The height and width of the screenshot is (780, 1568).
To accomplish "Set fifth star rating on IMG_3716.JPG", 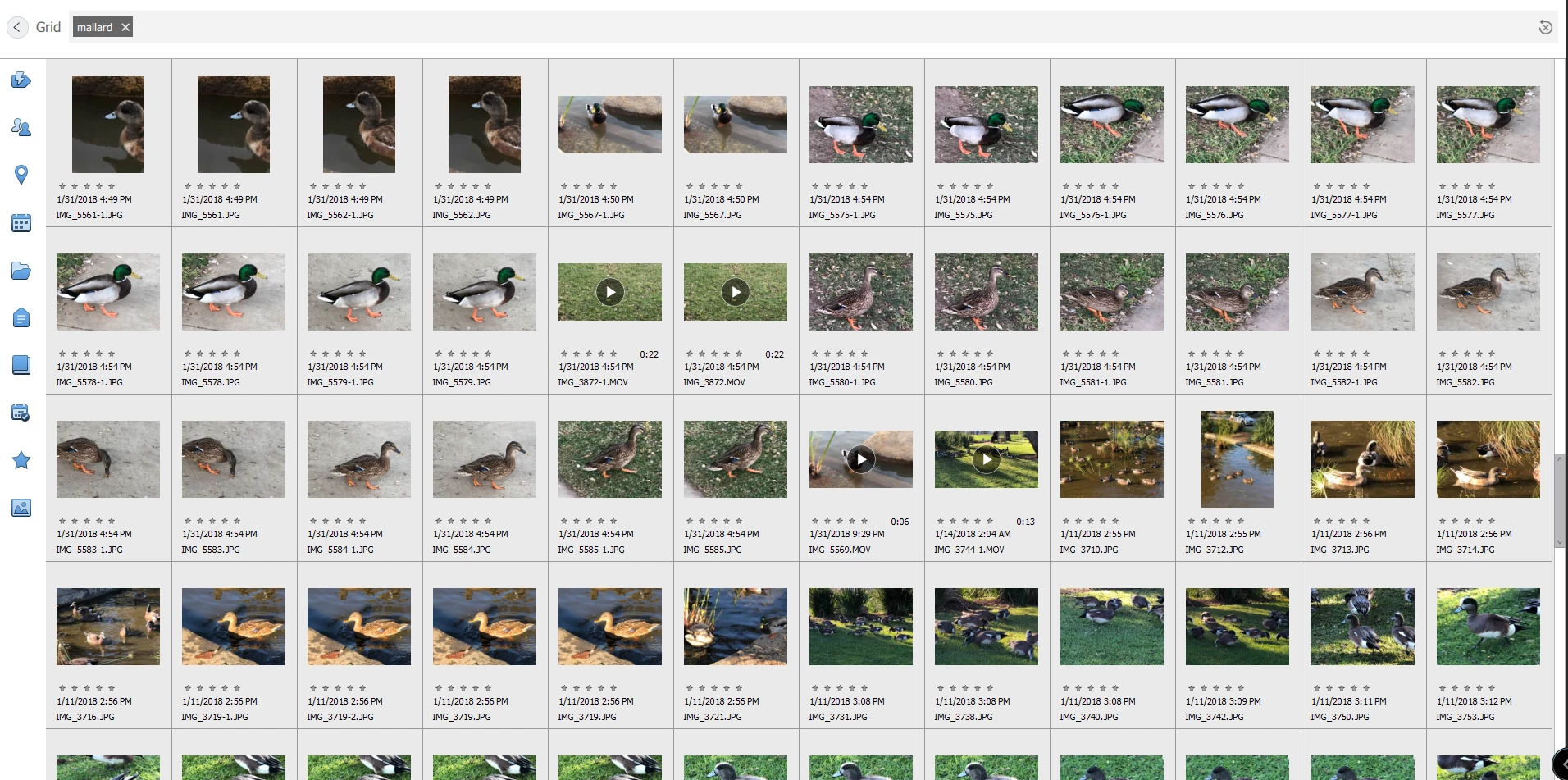I will pos(112,688).
